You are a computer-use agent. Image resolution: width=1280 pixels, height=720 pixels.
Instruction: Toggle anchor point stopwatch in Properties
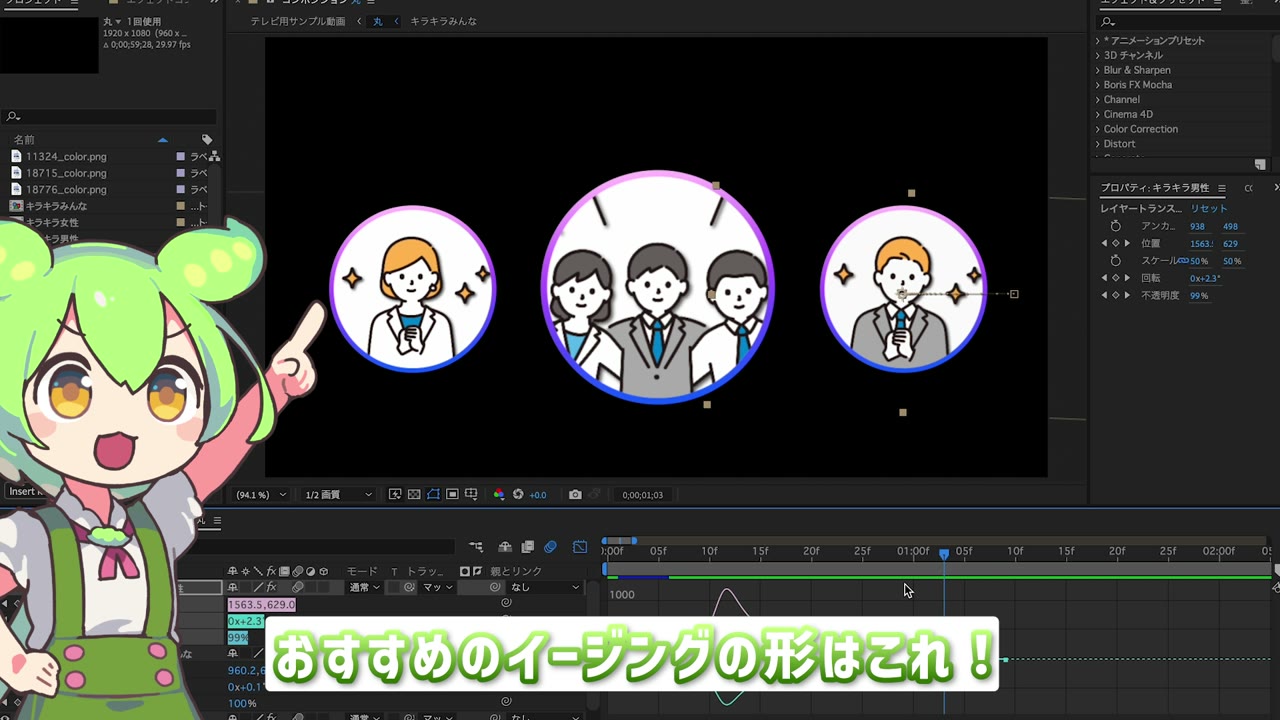point(1116,226)
